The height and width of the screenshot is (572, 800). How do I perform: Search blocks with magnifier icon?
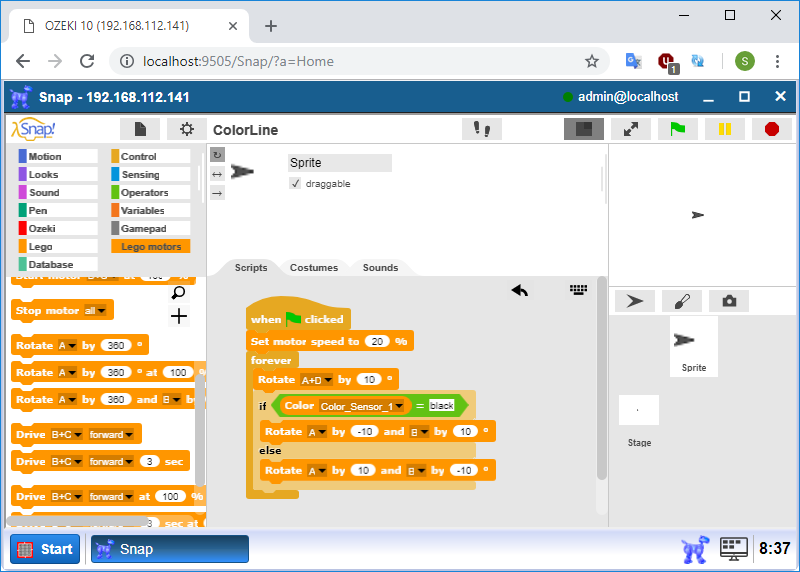pyautogui.click(x=179, y=292)
